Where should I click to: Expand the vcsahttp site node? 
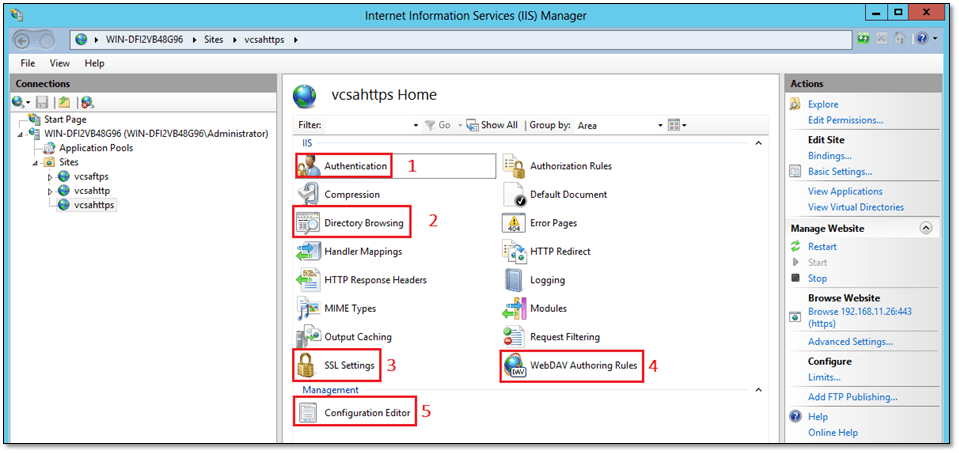[x=51, y=191]
